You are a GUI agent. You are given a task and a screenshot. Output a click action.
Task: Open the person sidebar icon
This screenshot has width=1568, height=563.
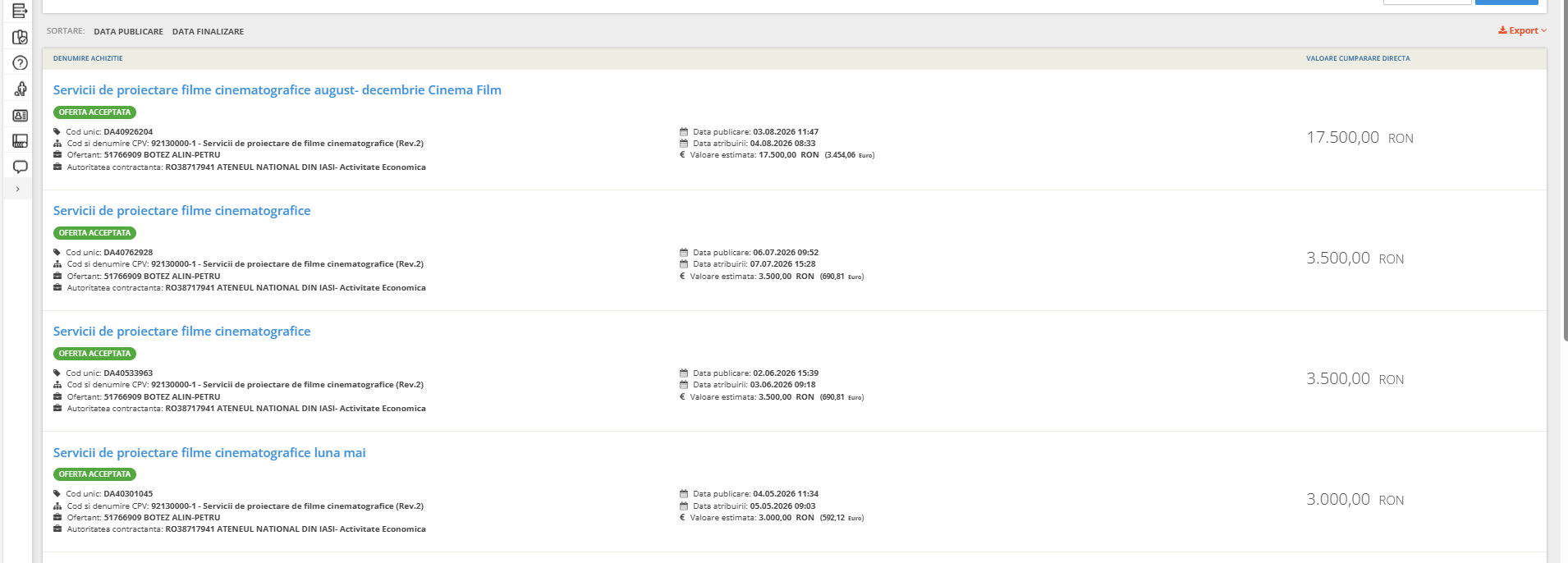point(20,89)
